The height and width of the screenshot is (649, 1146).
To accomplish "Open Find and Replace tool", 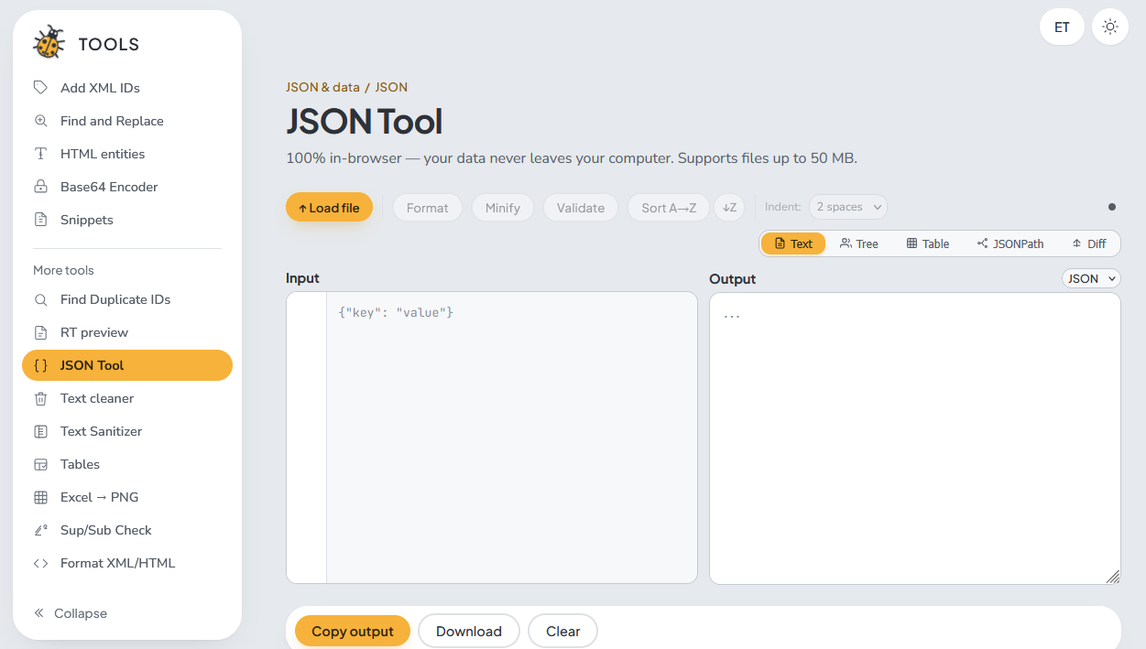I will click(x=127, y=121).
